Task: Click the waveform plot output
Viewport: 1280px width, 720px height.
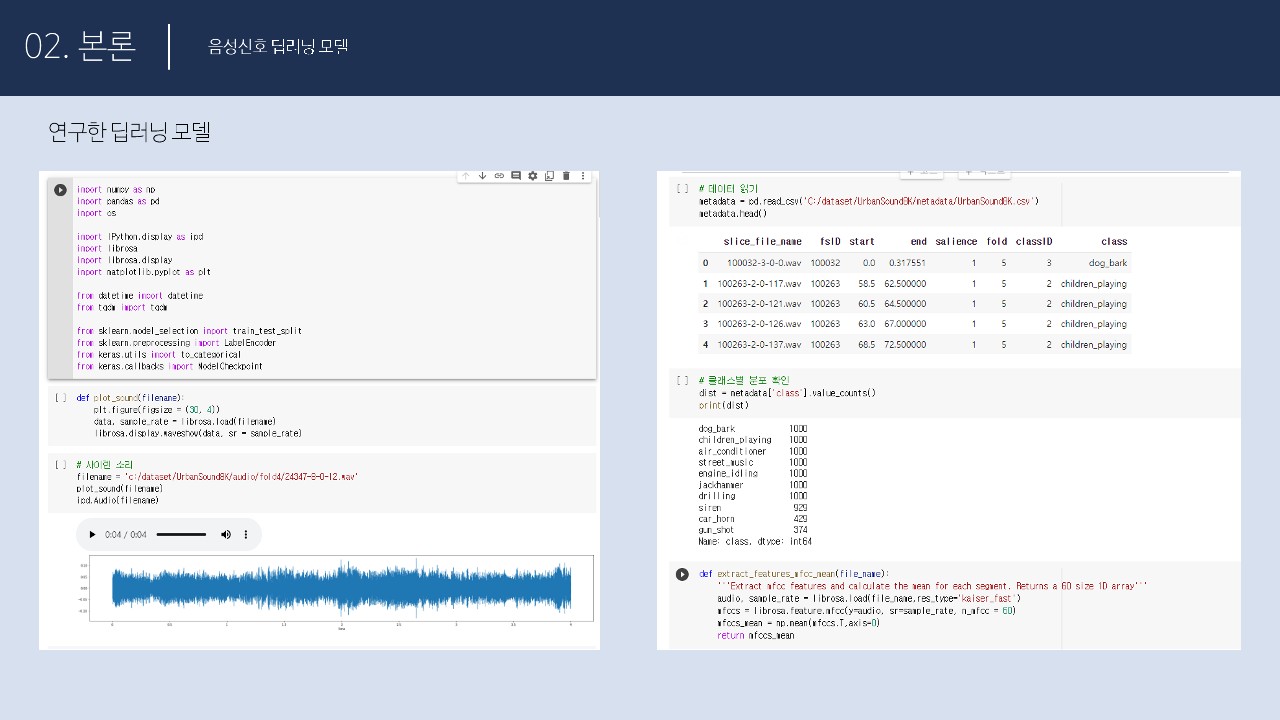Action: (x=341, y=588)
